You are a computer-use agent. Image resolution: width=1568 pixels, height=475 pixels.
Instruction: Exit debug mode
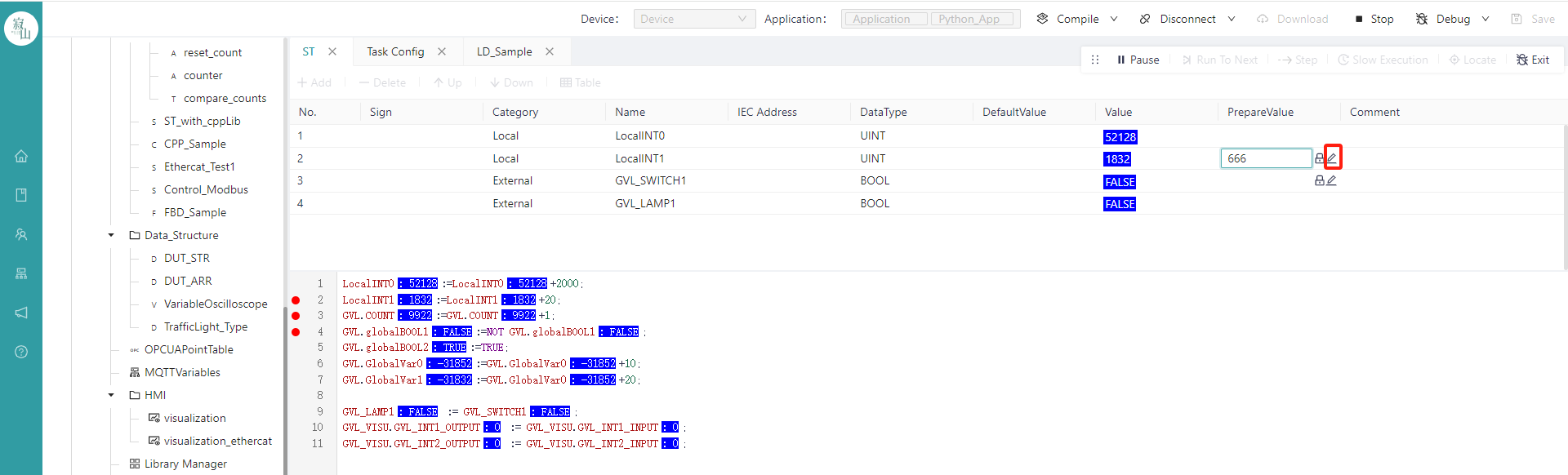pos(1533,60)
